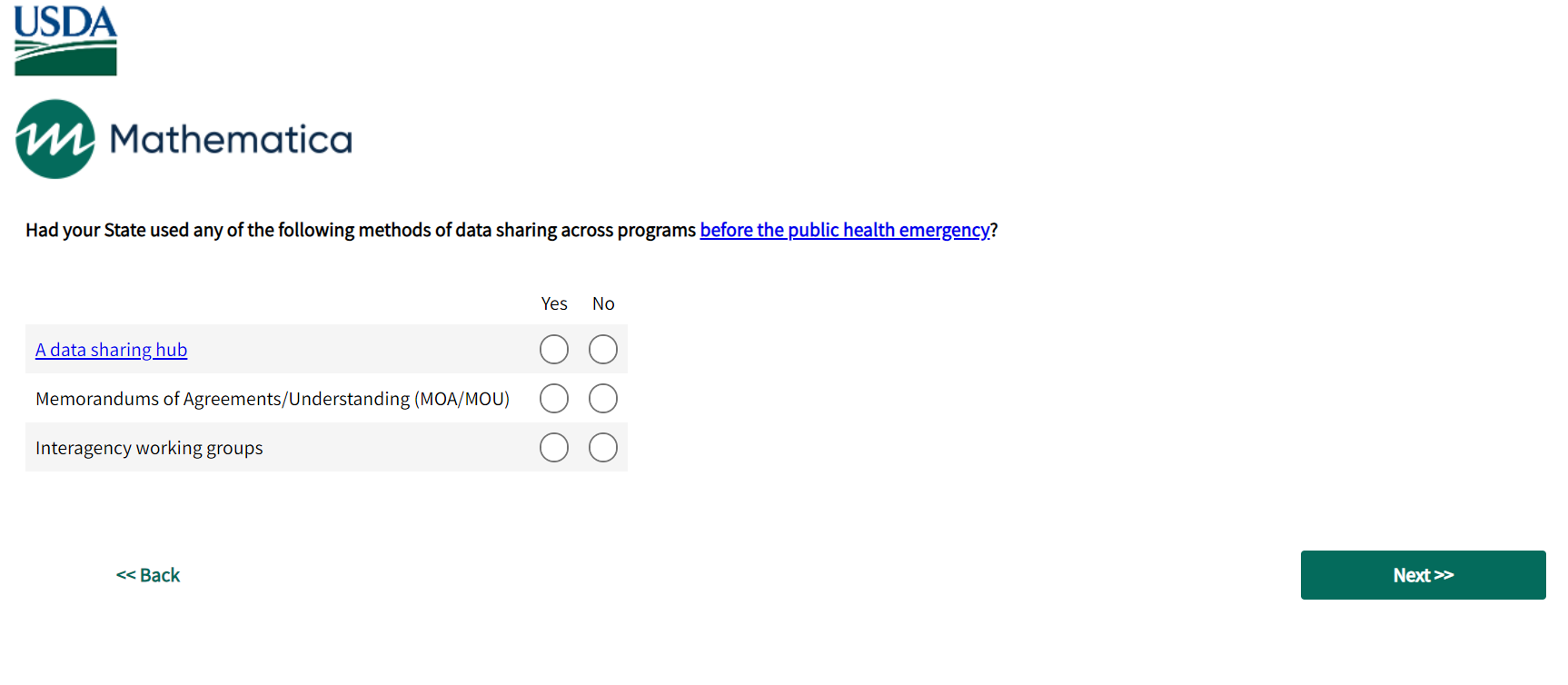Click the green field graphic under USDA
This screenshot has height=685, width=1568.
pos(65,58)
